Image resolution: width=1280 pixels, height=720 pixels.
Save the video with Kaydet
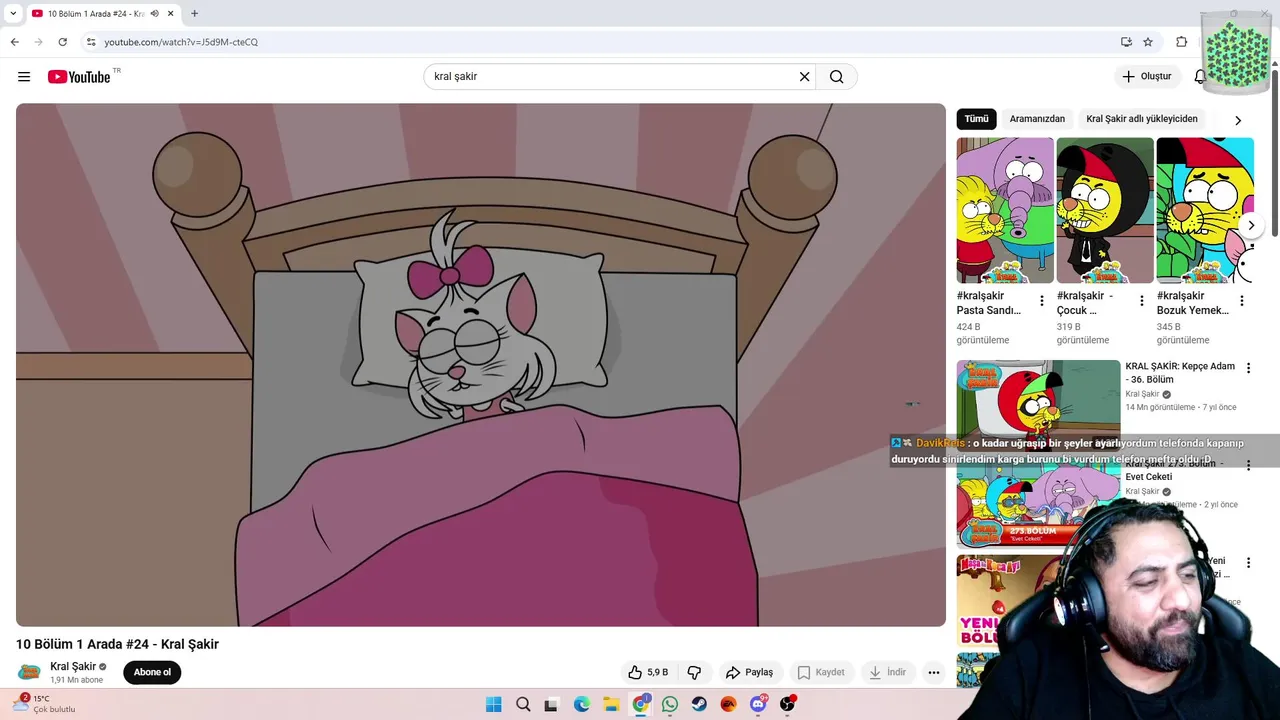[820, 672]
